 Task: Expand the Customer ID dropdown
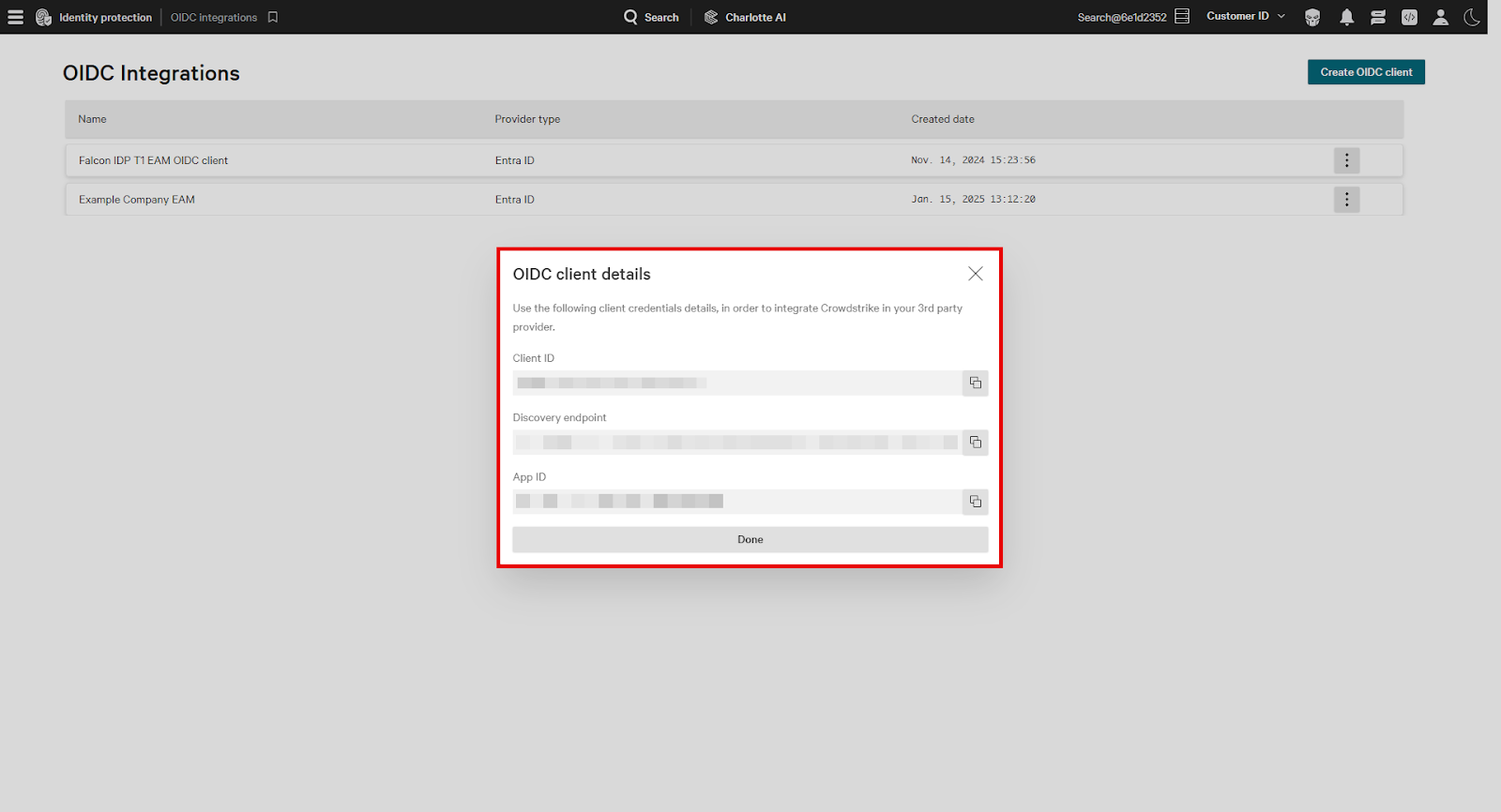pos(1245,16)
